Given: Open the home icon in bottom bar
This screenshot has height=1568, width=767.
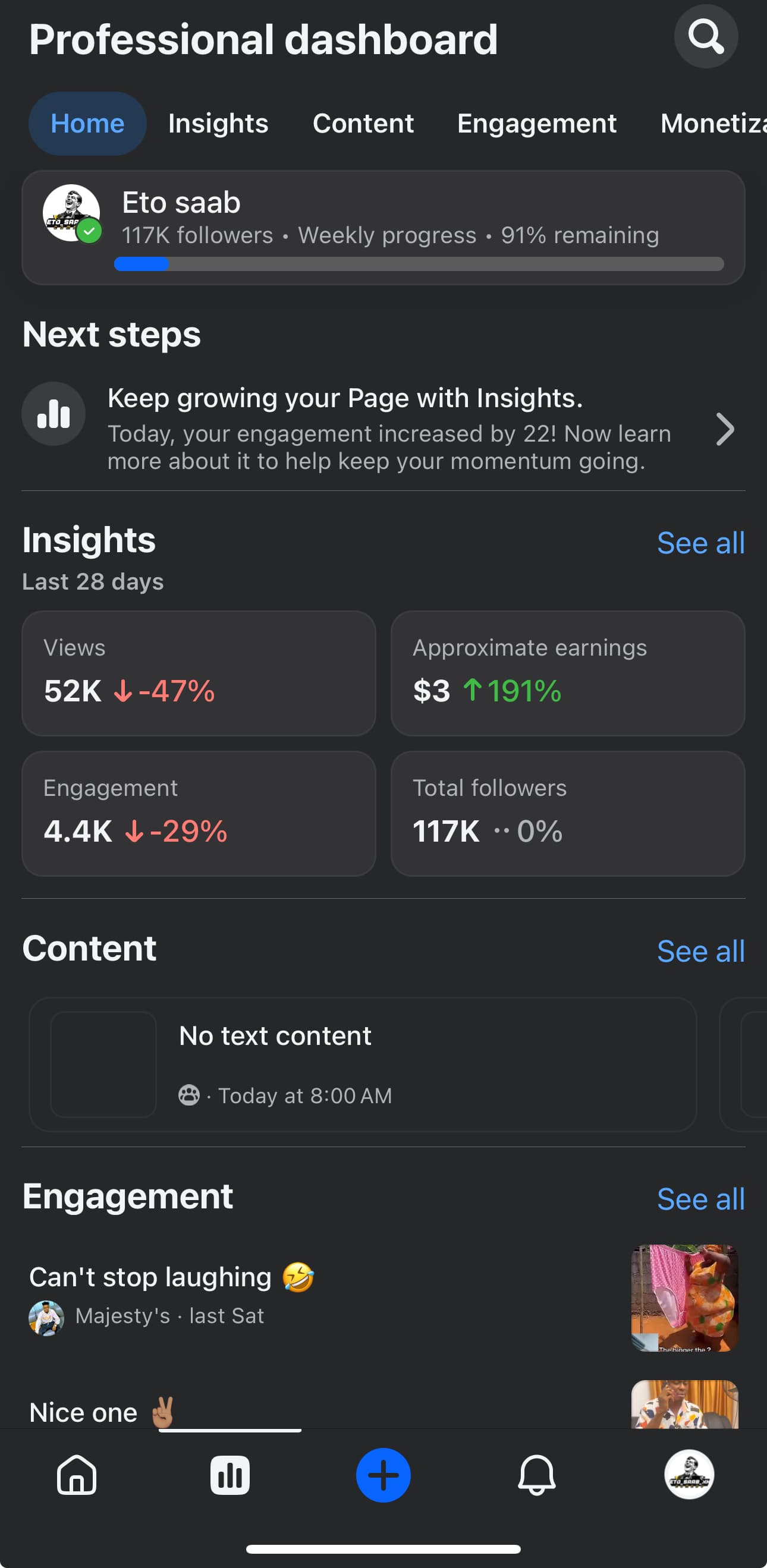Looking at the screenshot, I should tap(77, 1475).
